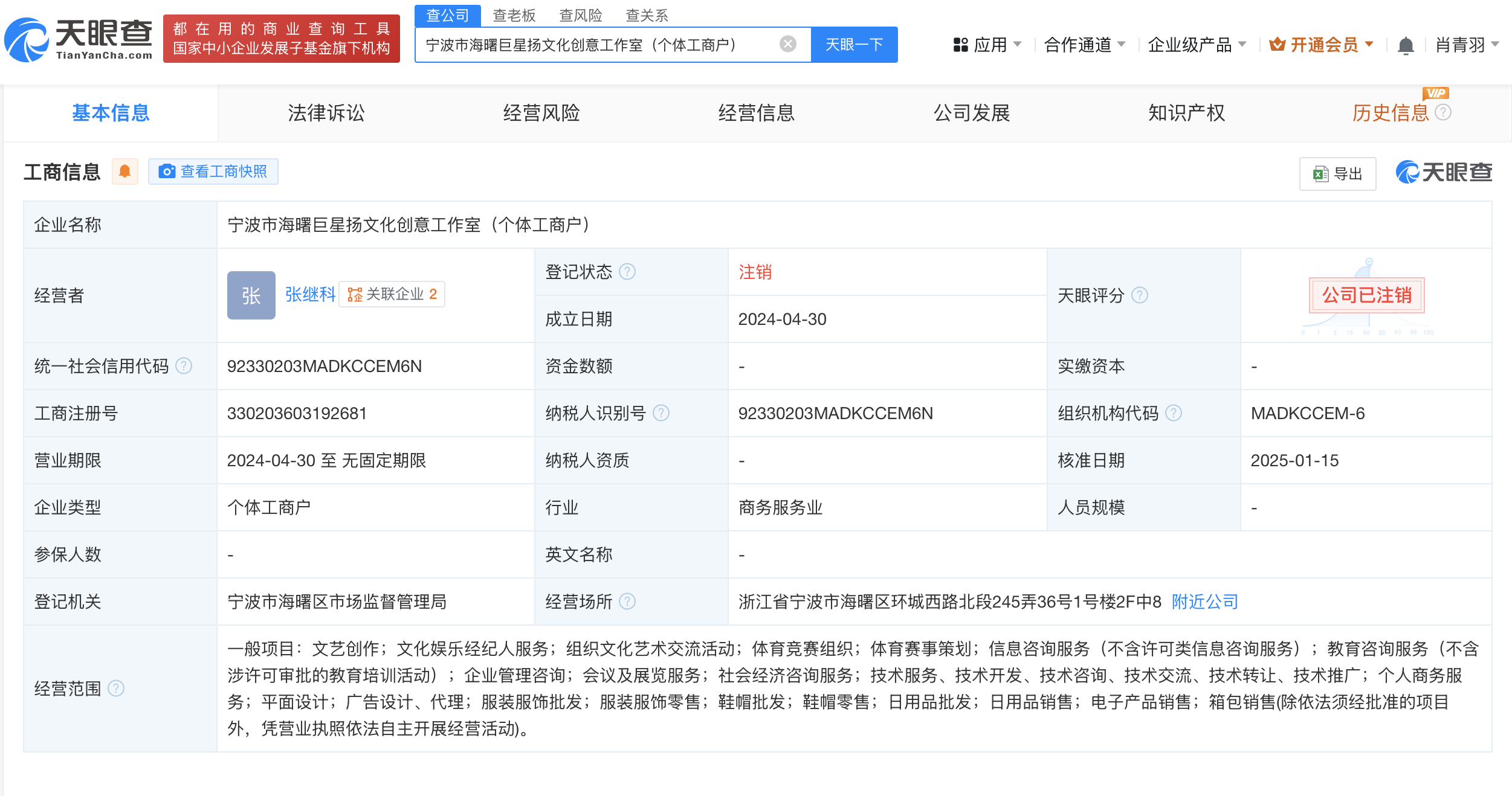Screen dimensions: 1512x796
Task: Click credit code 92330203MADKCCEM6N in 统一社会信用代码 row
Action: click(x=325, y=366)
